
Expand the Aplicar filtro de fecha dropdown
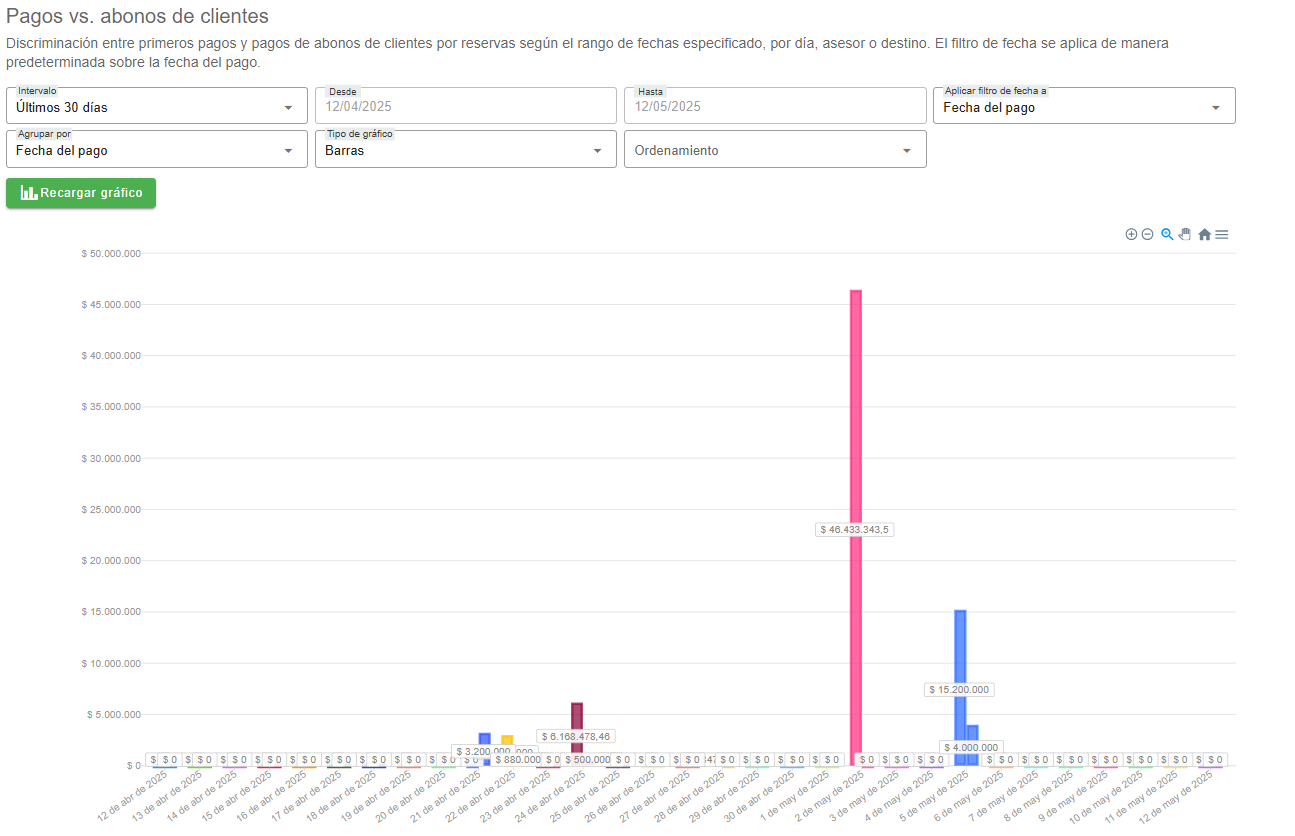point(1083,107)
